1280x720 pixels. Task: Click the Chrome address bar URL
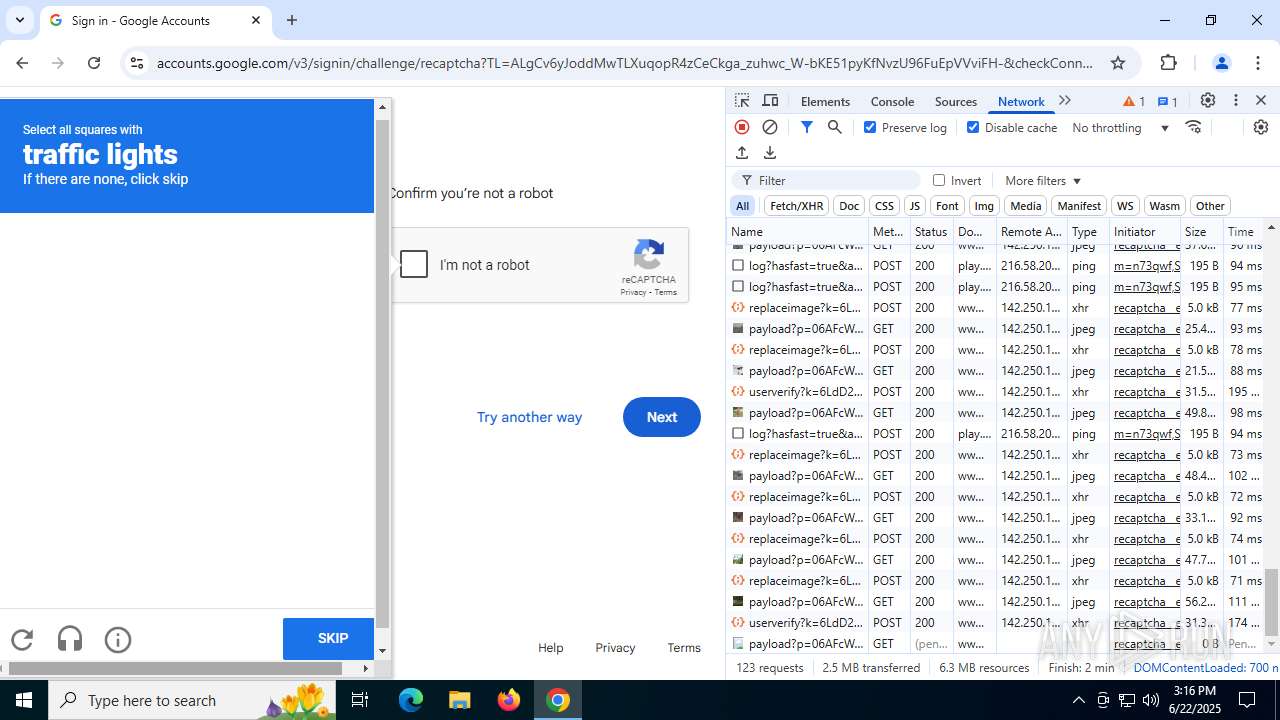625,63
